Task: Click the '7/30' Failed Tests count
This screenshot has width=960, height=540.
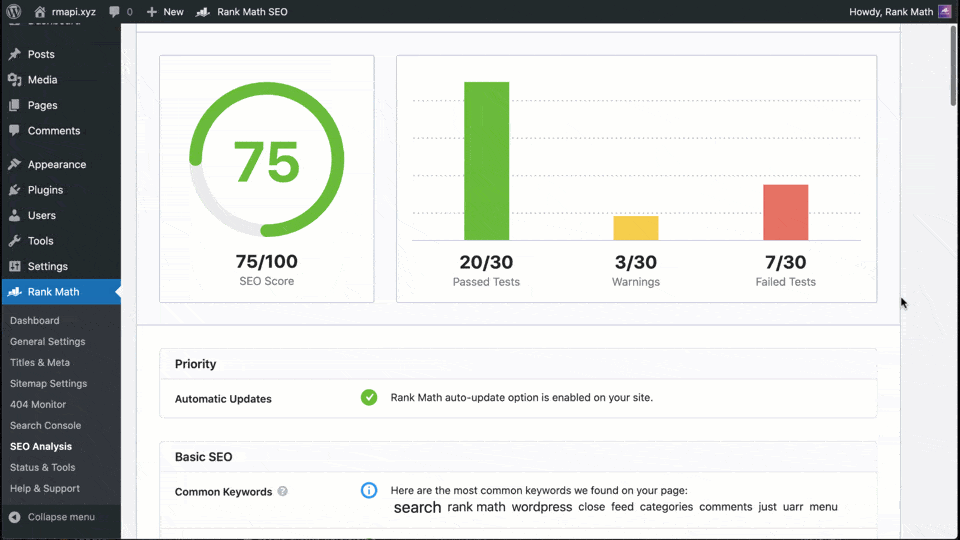Action: click(x=786, y=262)
